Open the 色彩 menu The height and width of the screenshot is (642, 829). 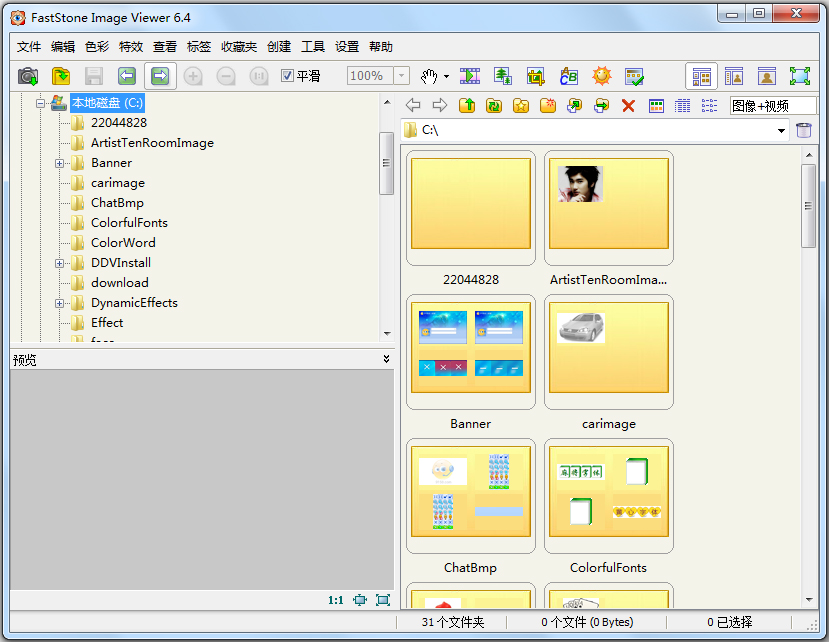click(x=97, y=47)
